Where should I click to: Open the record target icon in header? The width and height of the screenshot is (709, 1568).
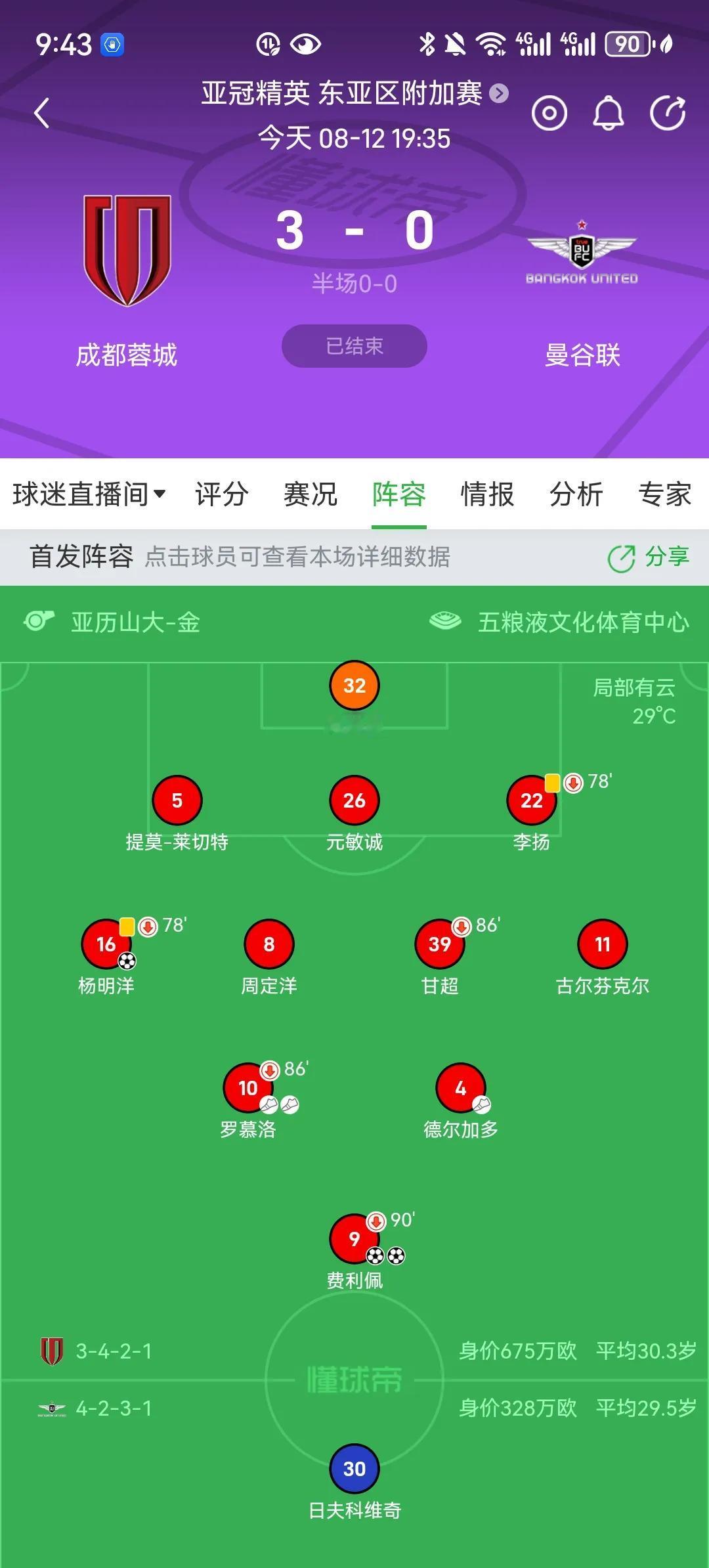(x=549, y=113)
